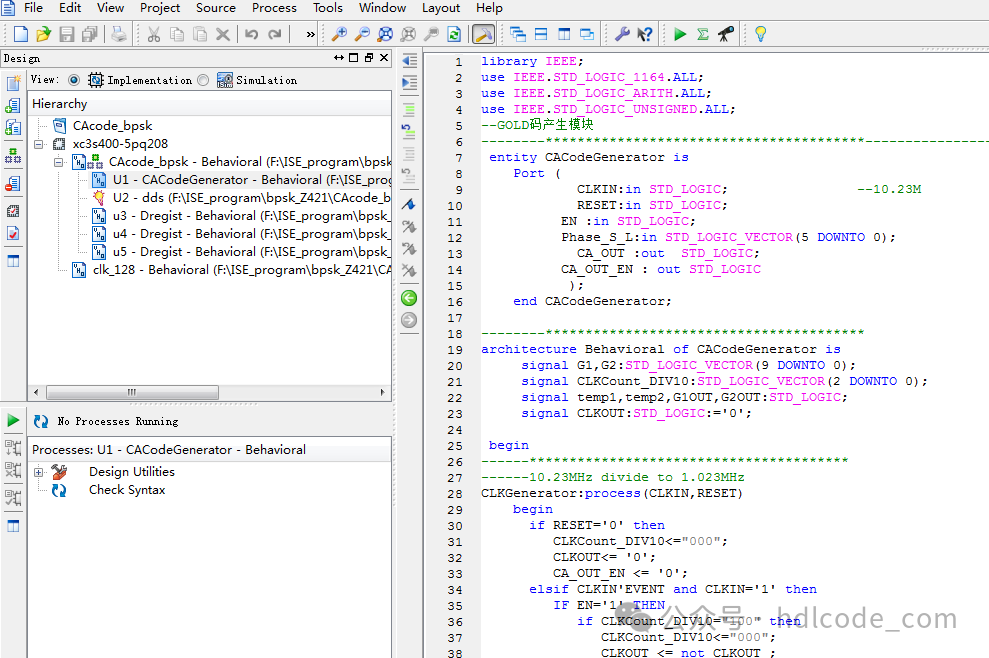Open the File menu
The width and height of the screenshot is (989, 658).
pos(33,8)
